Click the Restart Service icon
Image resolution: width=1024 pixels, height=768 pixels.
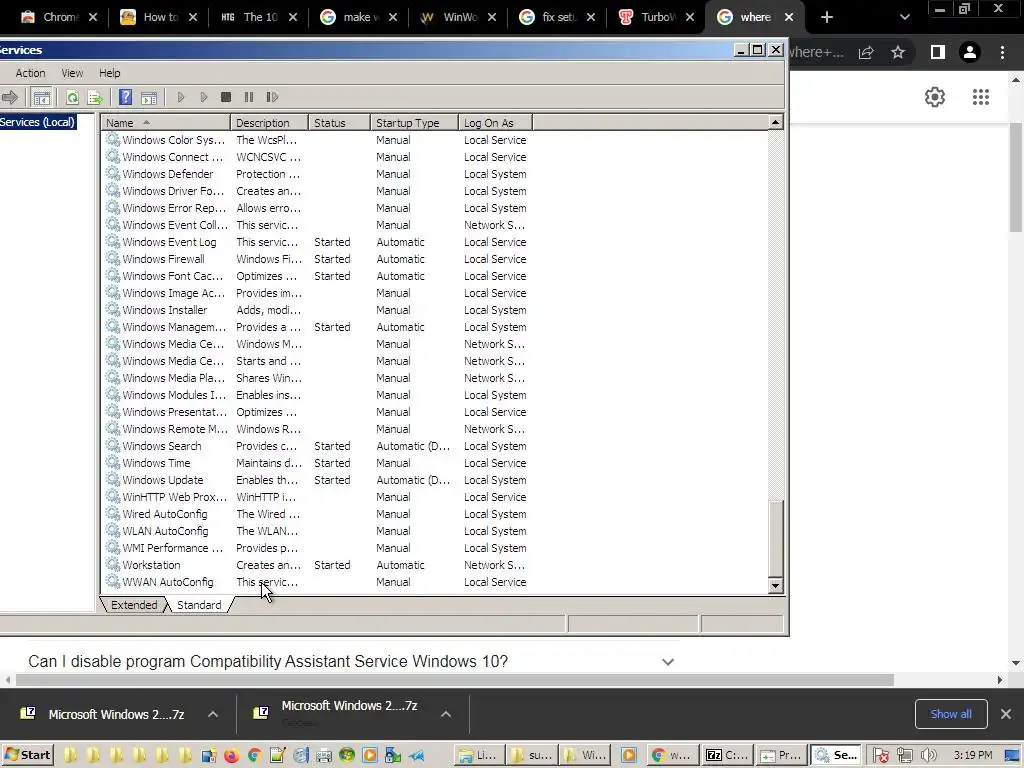click(272, 97)
